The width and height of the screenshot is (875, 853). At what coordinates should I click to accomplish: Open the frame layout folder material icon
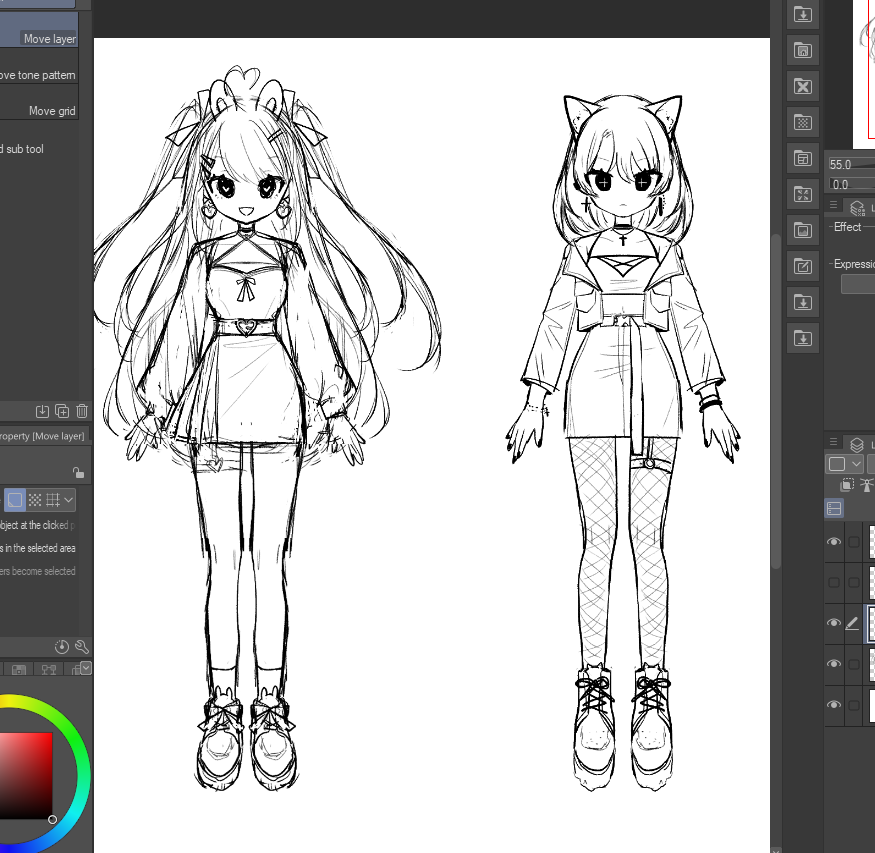point(802,158)
